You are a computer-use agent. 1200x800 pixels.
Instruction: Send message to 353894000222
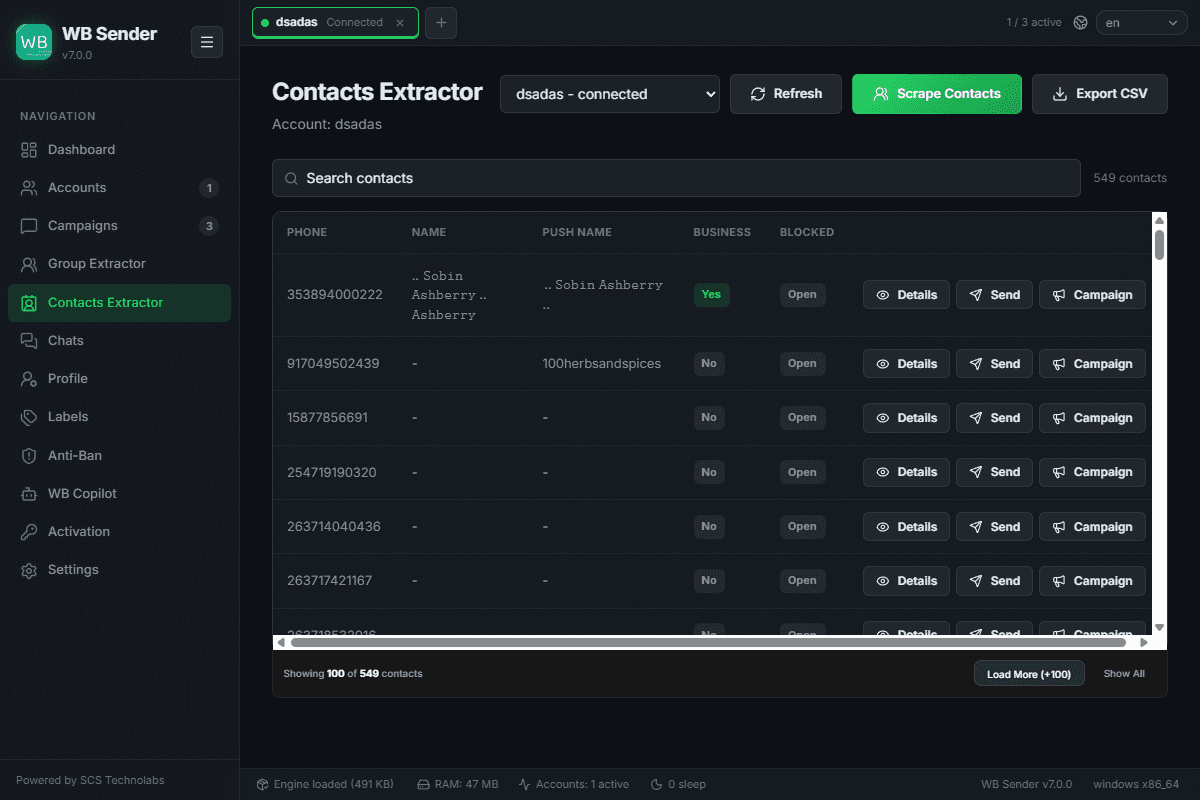pyautogui.click(x=994, y=295)
